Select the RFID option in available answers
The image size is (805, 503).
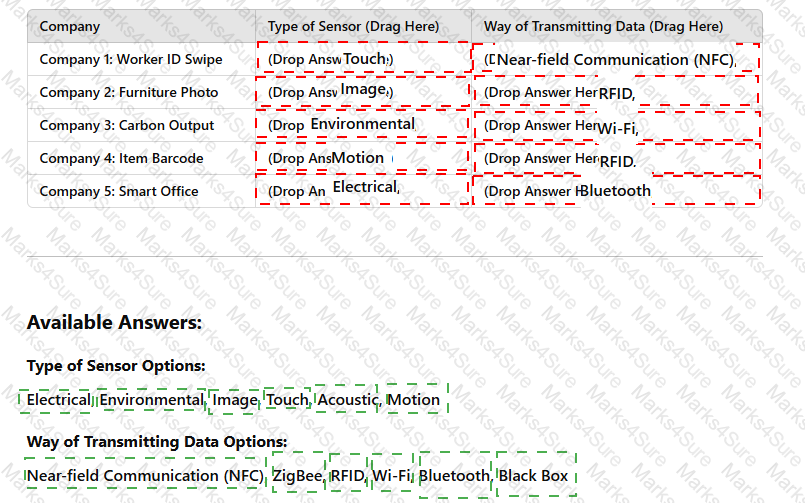[349, 473]
